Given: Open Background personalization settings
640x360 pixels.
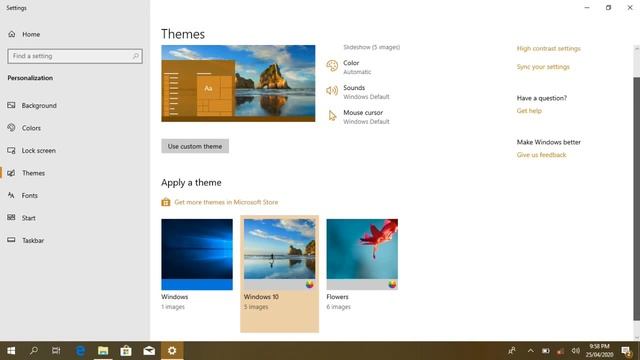Looking at the screenshot, I should click(x=39, y=106).
